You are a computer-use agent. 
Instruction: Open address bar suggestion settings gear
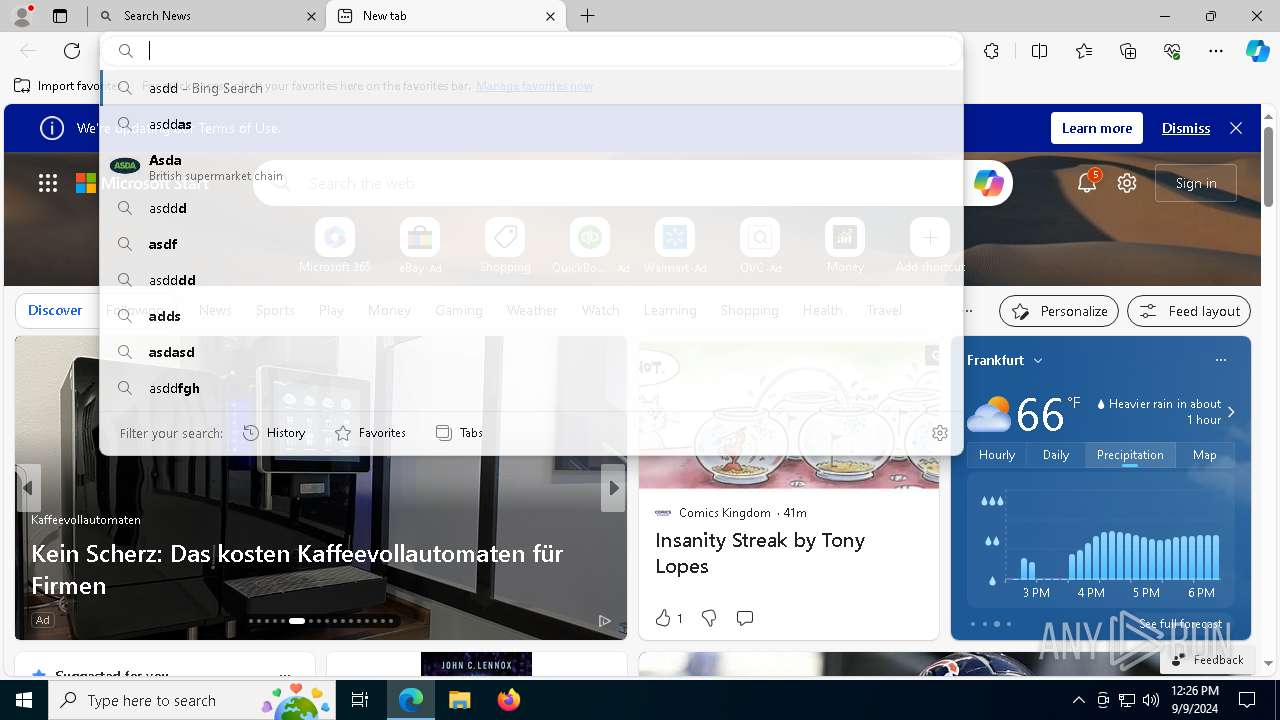[939, 433]
